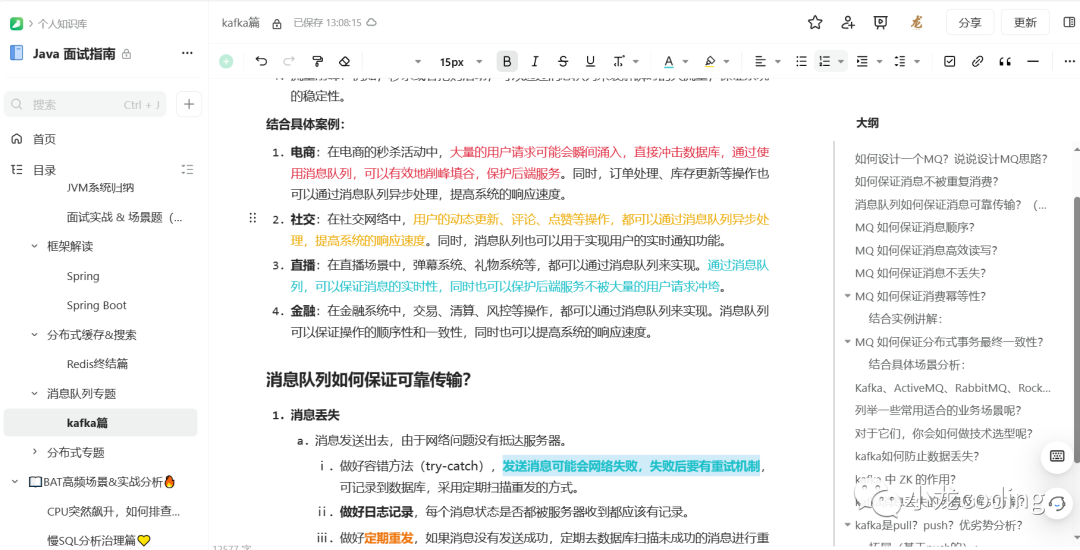Image resolution: width=1080 pixels, height=550 pixels.
Task: Click the cloud save status icon
Action: pos(371,23)
